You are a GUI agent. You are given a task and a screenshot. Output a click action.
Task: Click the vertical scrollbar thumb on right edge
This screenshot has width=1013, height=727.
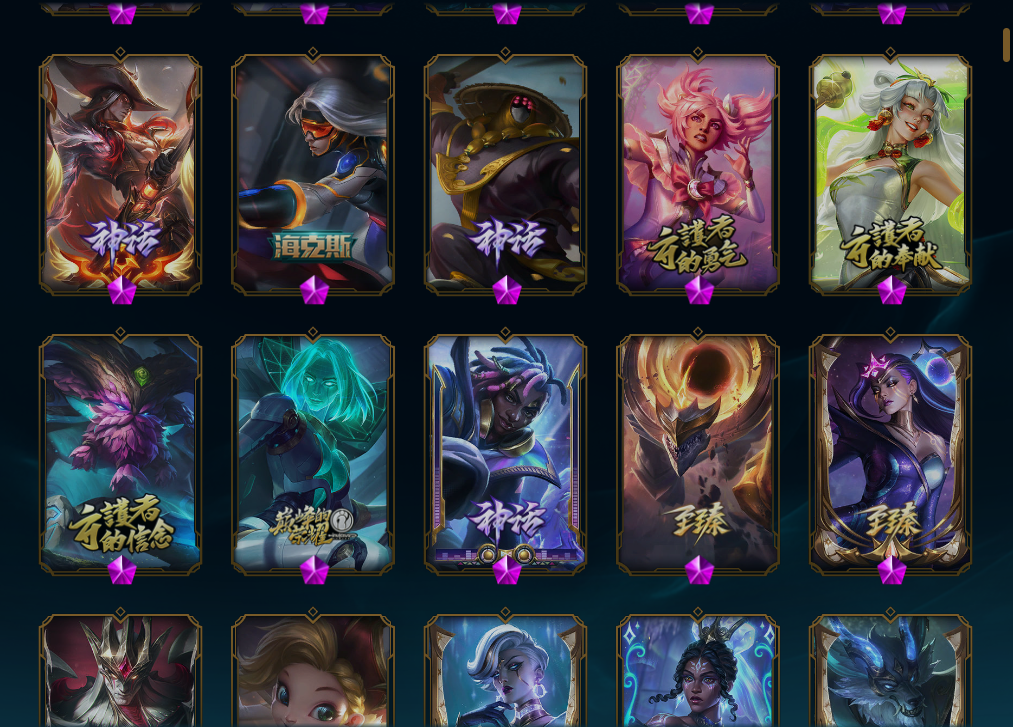pyautogui.click(x=1006, y=45)
